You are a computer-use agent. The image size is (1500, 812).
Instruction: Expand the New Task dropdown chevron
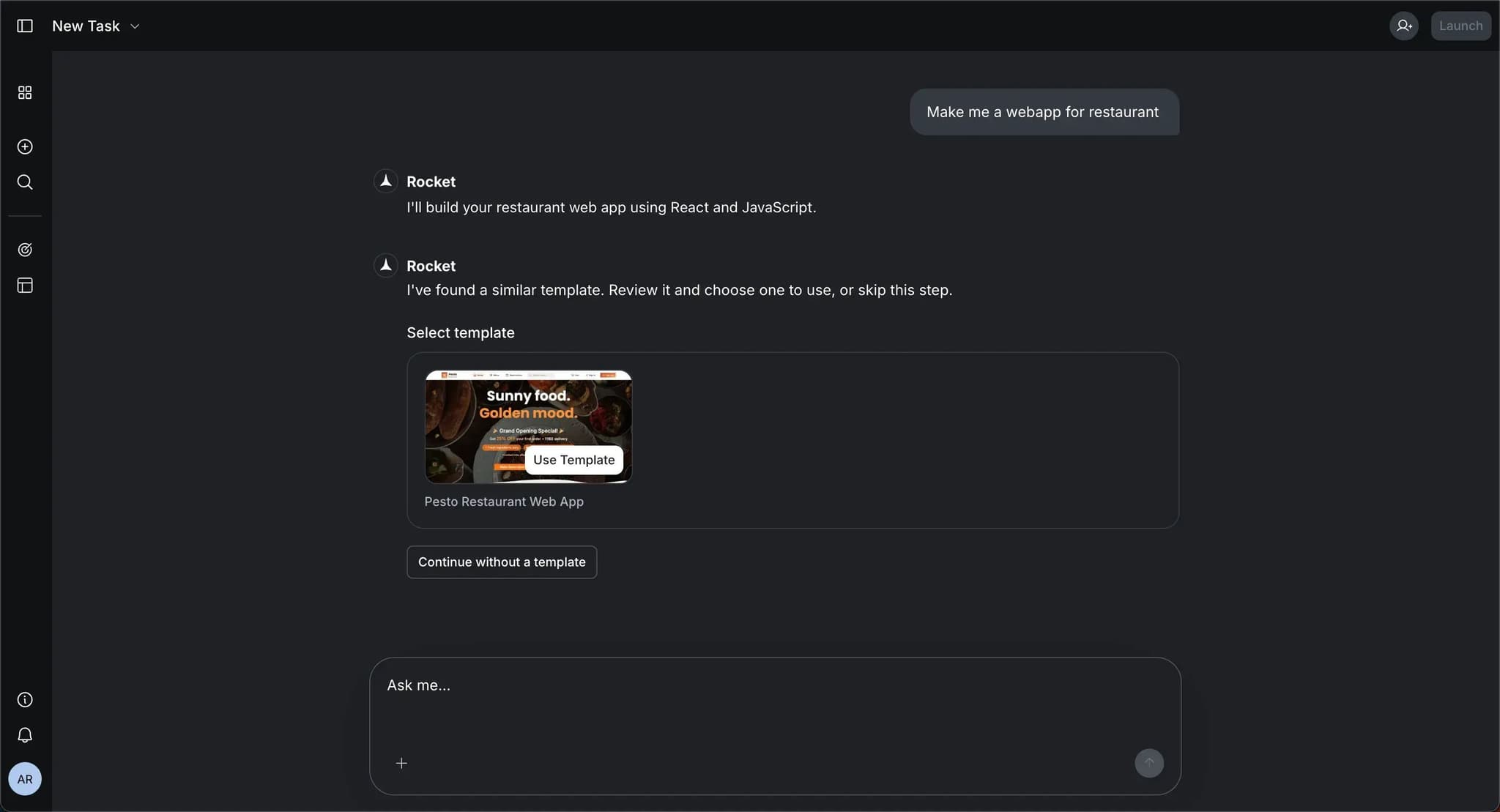pyautogui.click(x=135, y=26)
